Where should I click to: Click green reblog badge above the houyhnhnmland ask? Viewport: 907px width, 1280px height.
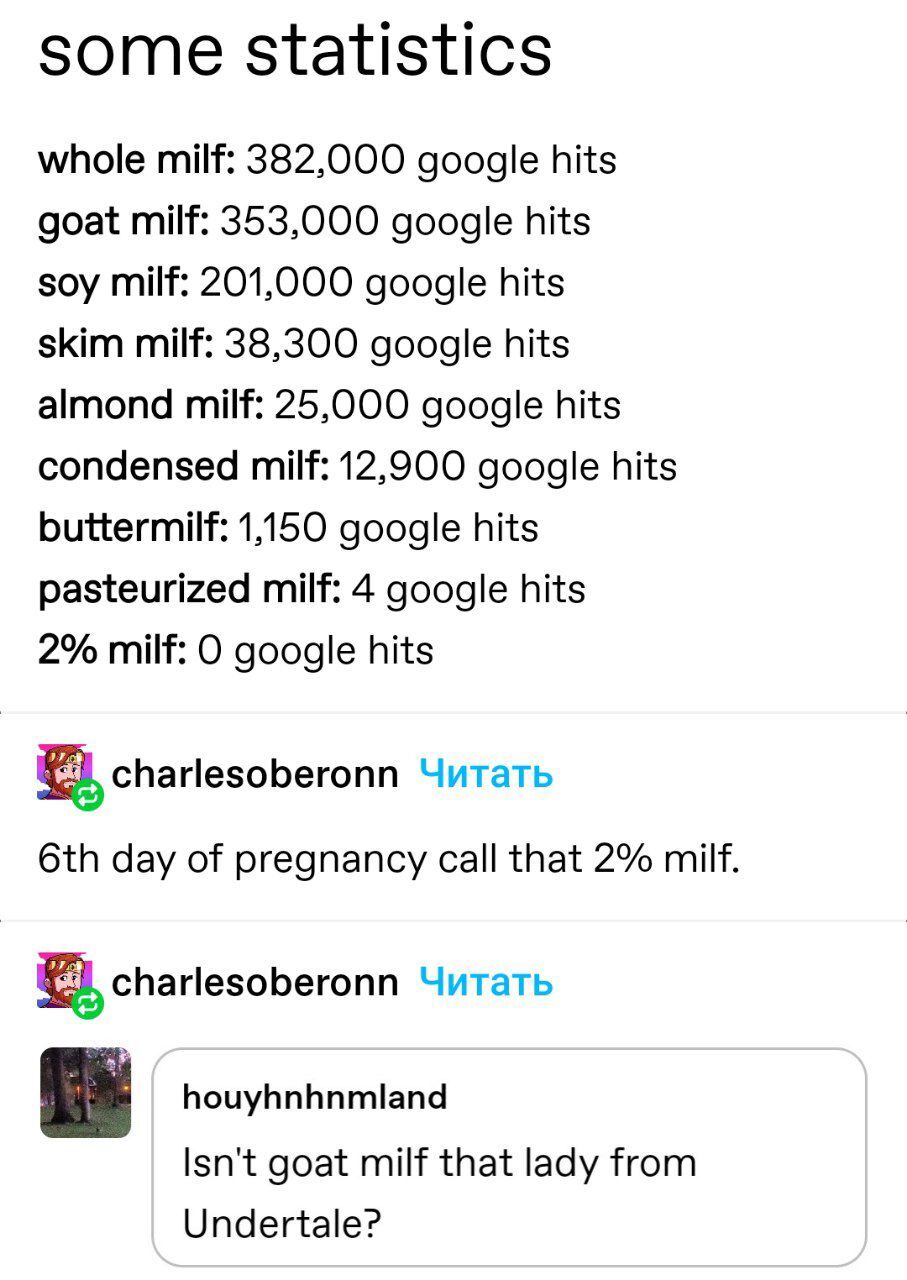coord(88,1003)
